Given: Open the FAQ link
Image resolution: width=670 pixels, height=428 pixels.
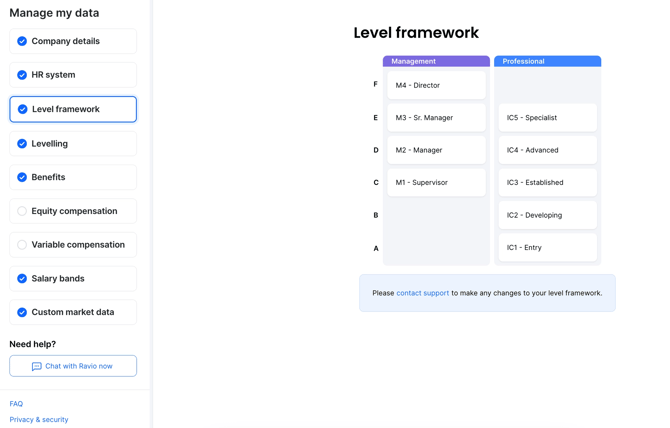Looking at the screenshot, I should pyautogui.click(x=16, y=404).
